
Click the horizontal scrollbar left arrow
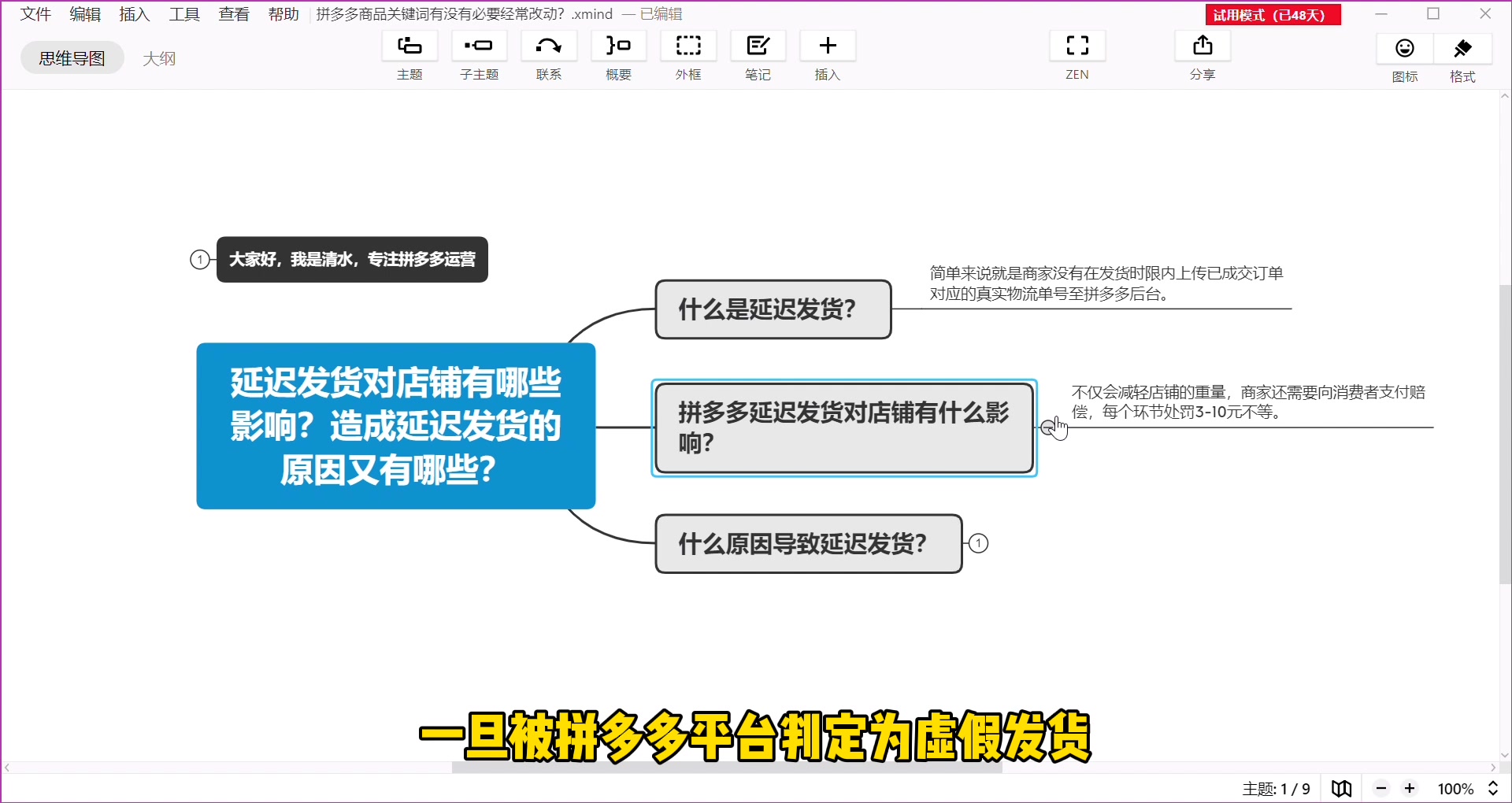pyautogui.click(x=7, y=768)
